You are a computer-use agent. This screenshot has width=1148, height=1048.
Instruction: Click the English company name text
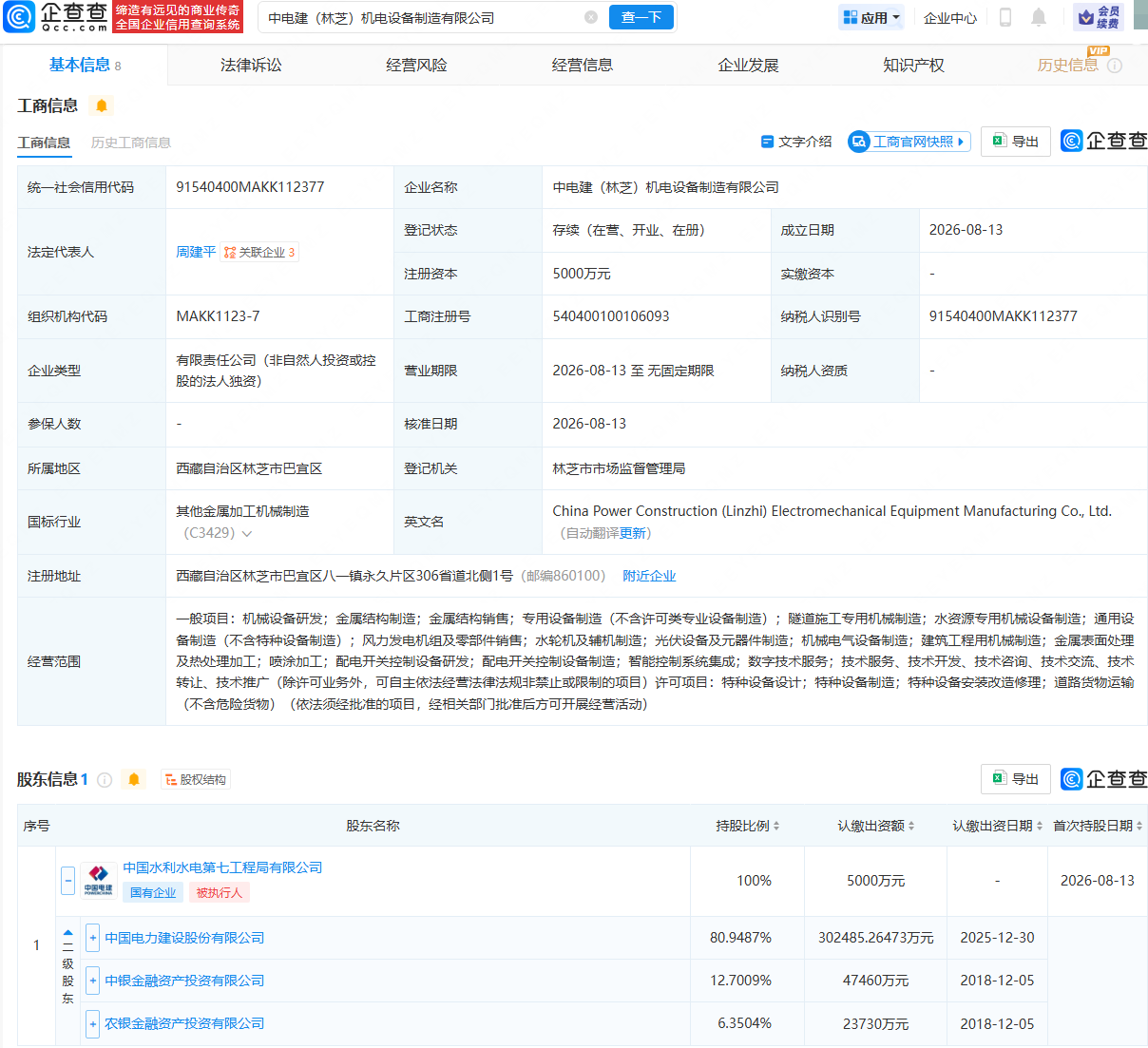click(832, 511)
